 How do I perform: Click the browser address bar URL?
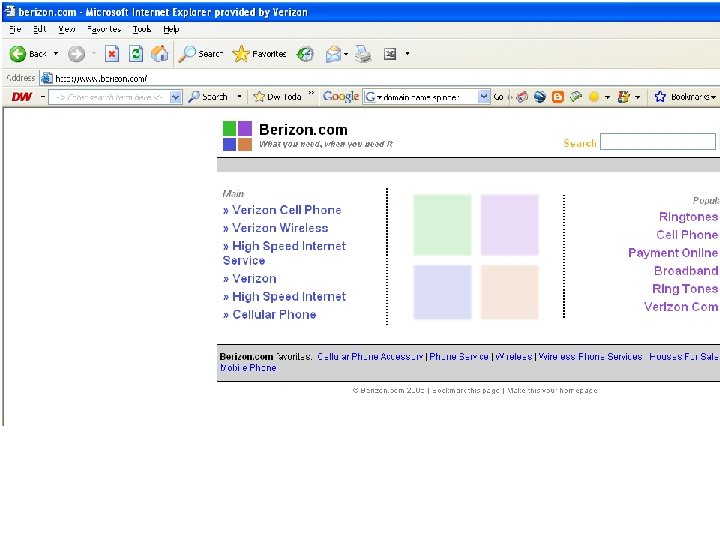click(x=101, y=78)
